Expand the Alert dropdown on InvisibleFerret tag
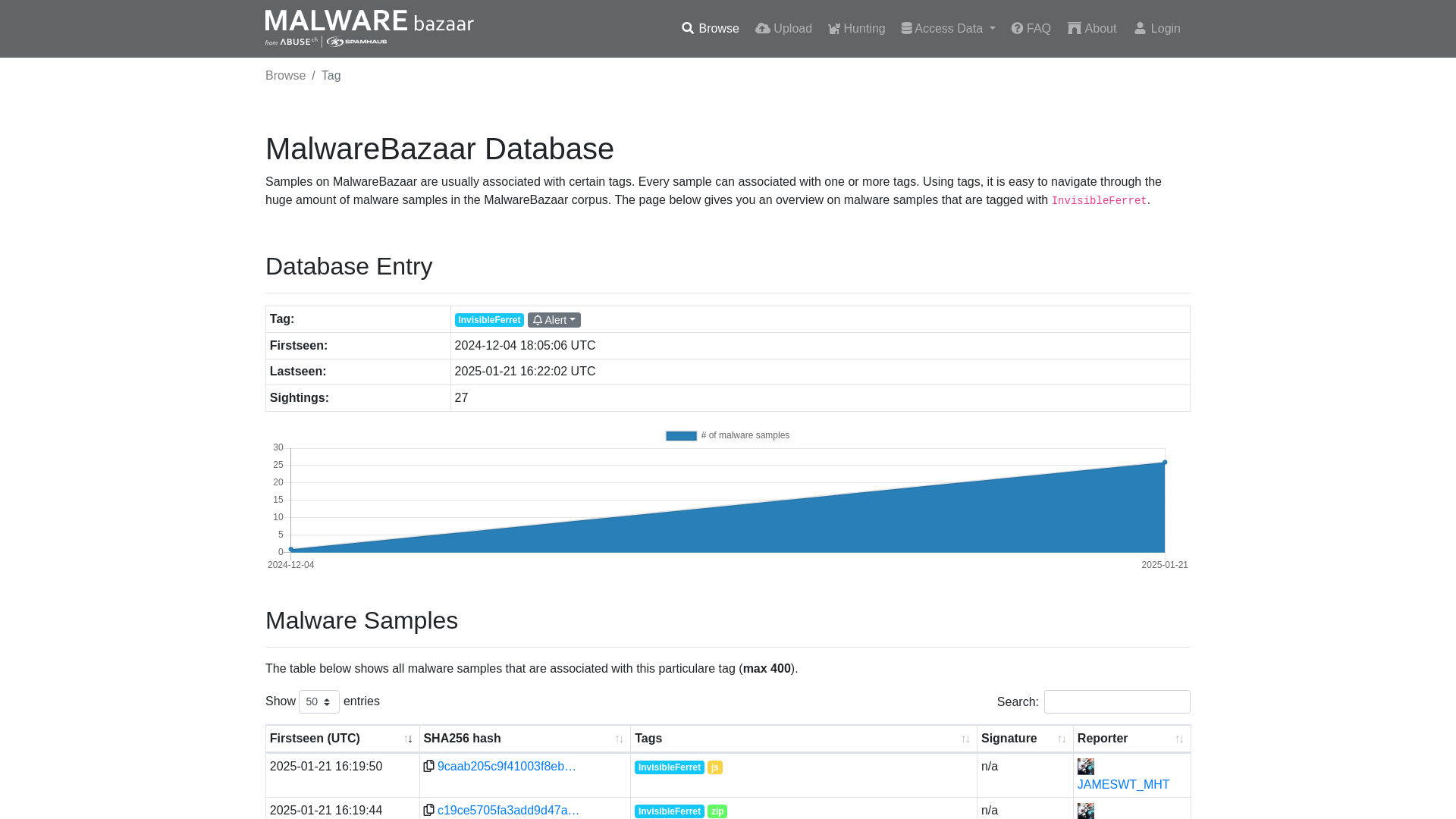The image size is (1456, 819). 554,319
